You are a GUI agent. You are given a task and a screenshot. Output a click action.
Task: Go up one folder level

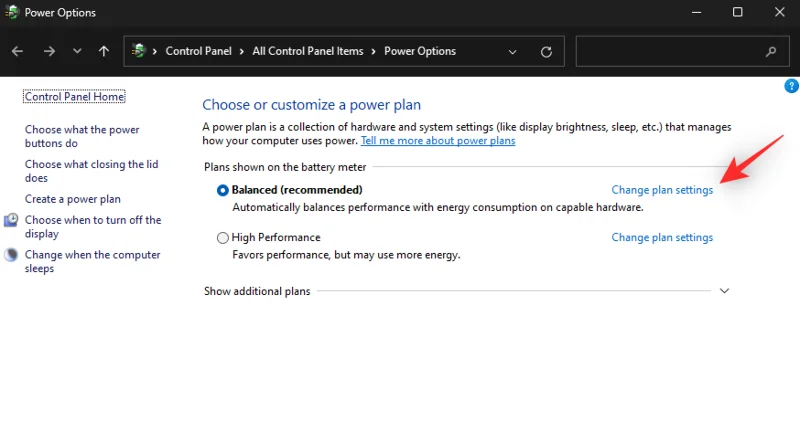point(104,51)
